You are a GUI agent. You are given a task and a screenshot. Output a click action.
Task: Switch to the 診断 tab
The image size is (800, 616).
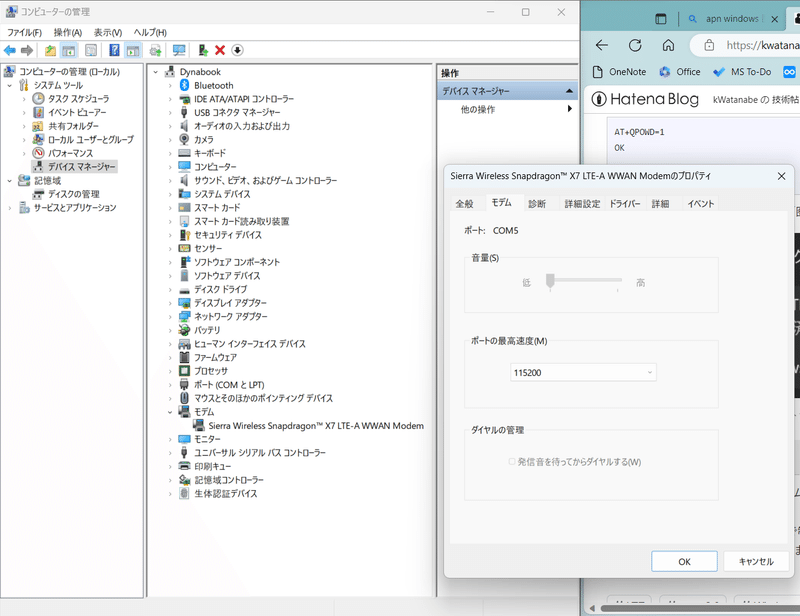[x=537, y=204]
